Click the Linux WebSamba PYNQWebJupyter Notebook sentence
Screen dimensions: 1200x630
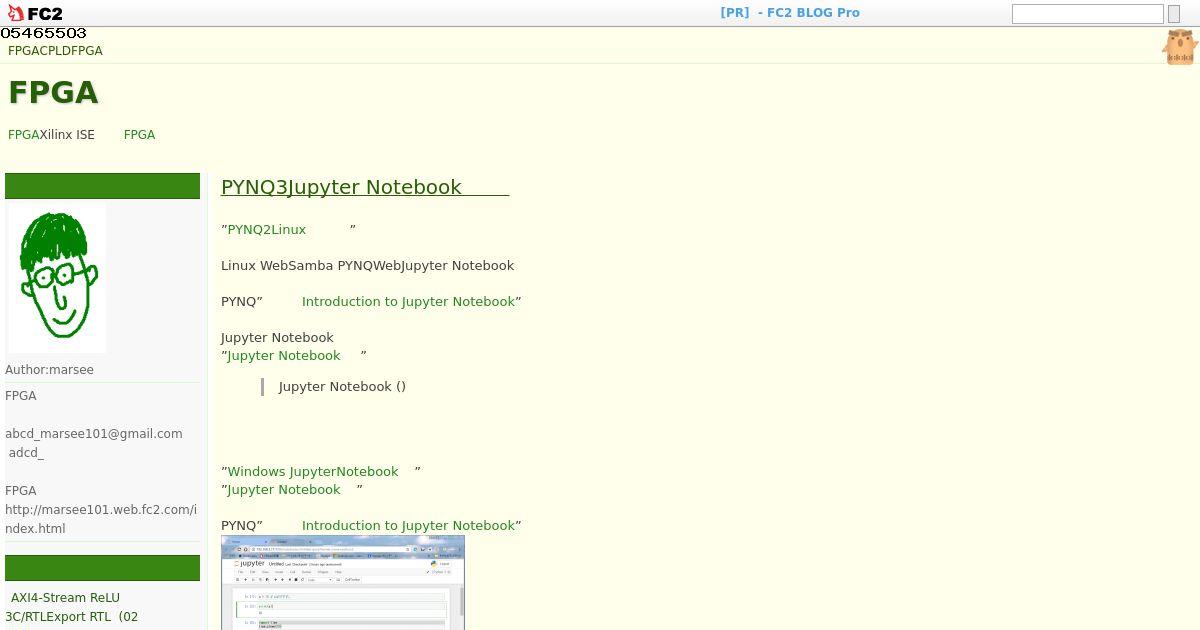pos(367,265)
